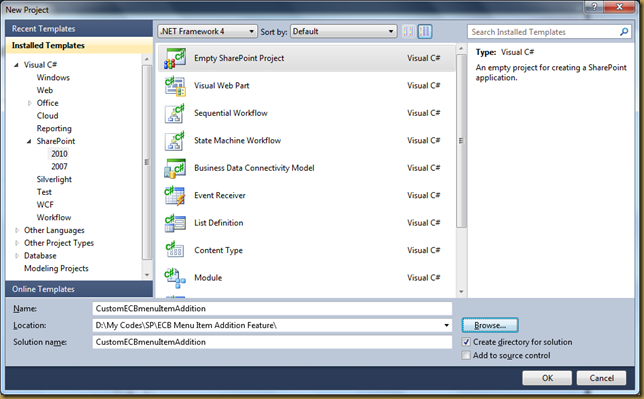Image resolution: width=644 pixels, height=399 pixels.
Task: Select the Business Data Connectivity Model name
Action: pyautogui.click(x=254, y=168)
